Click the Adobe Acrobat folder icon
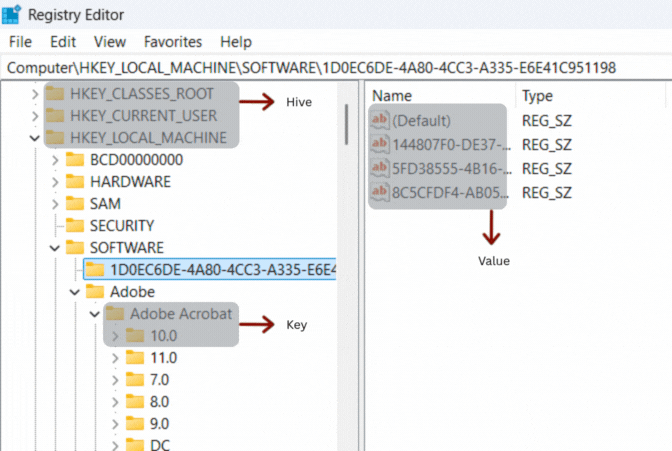The image size is (672, 451). (x=115, y=313)
